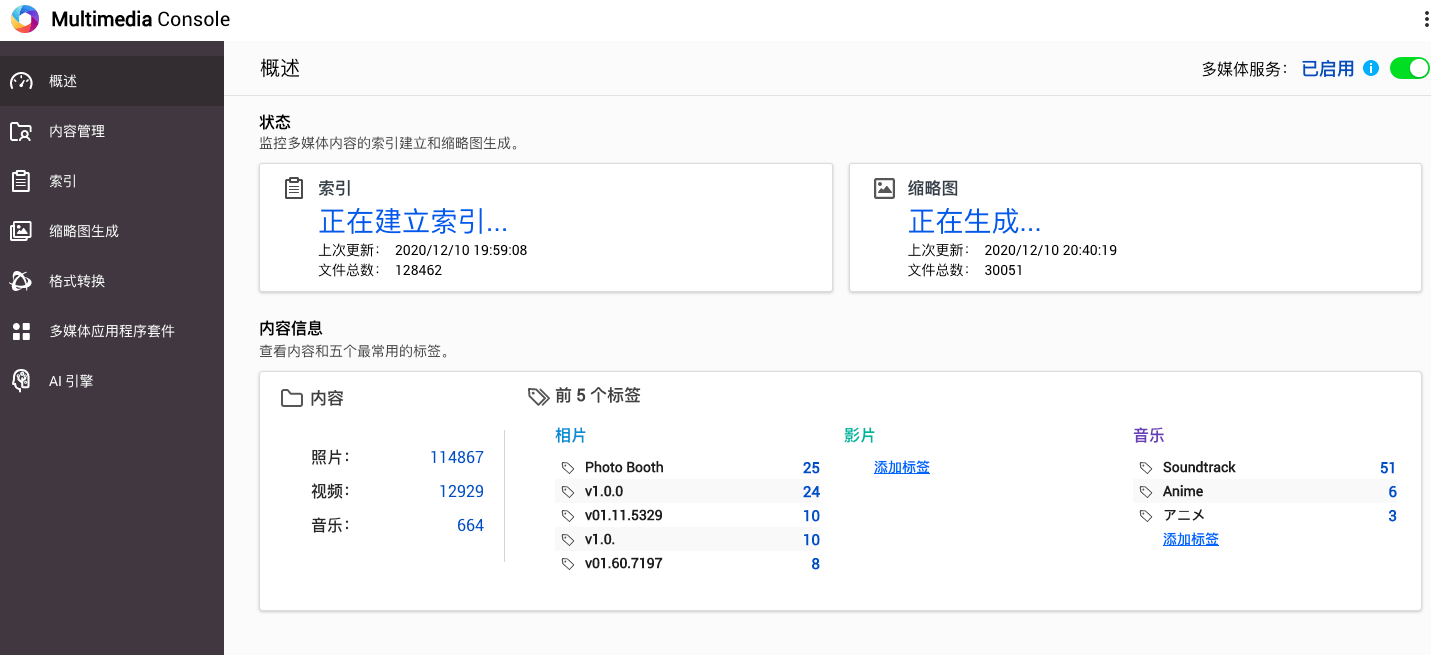The height and width of the screenshot is (655, 1431).
Task: Click the 索引 clipboard icon in sidebar
Action: pyautogui.click(x=21, y=181)
